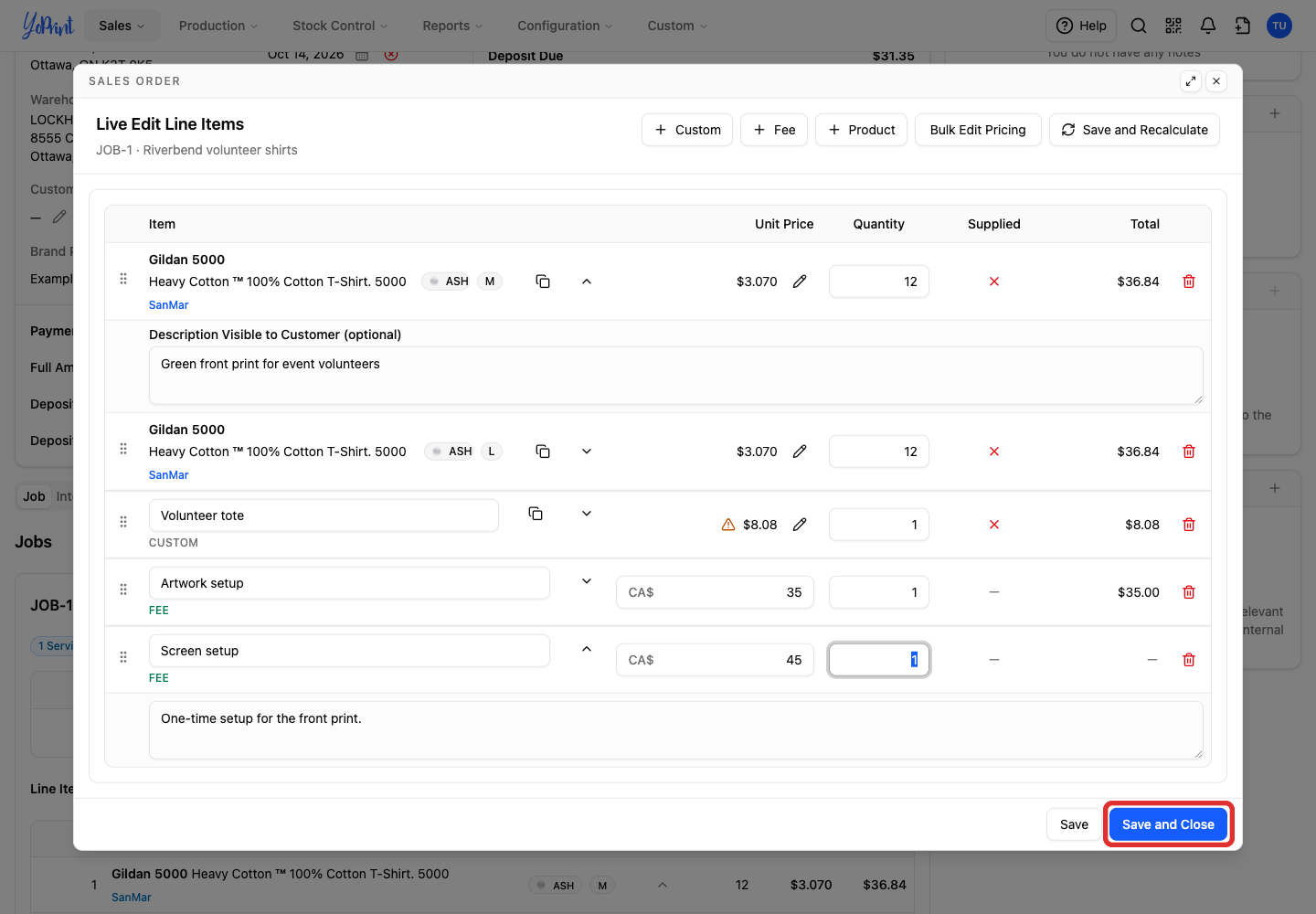Expand the Artwork setup fee details
Image resolution: width=1316 pixels, height=914 pixels.
587,581
